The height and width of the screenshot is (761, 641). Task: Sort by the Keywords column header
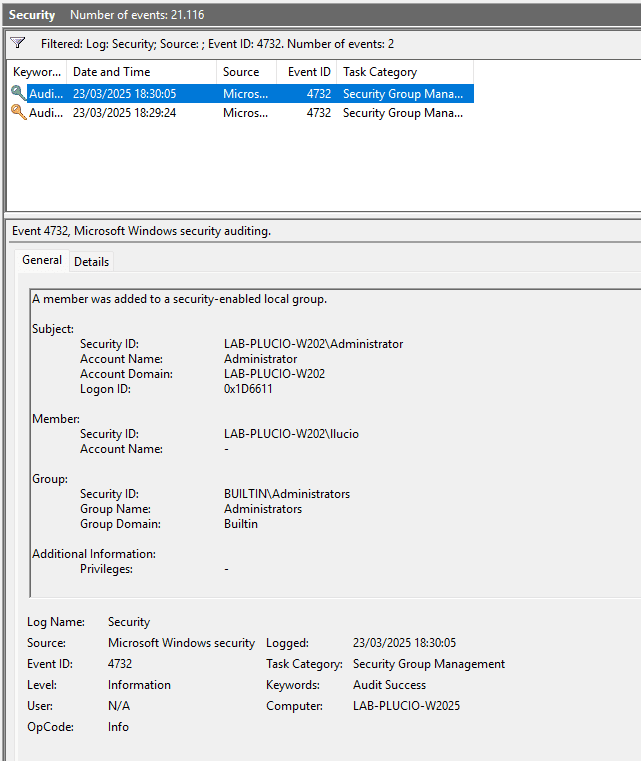[37, 72]
